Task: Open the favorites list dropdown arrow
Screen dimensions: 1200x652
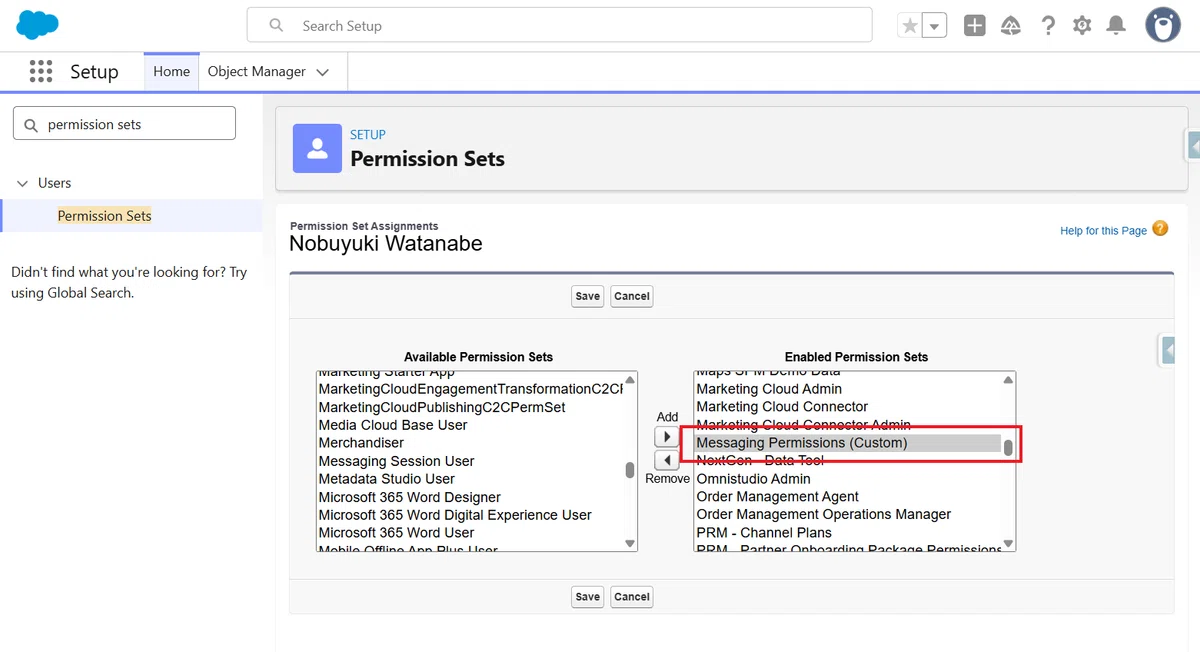Action: point(935,26)
